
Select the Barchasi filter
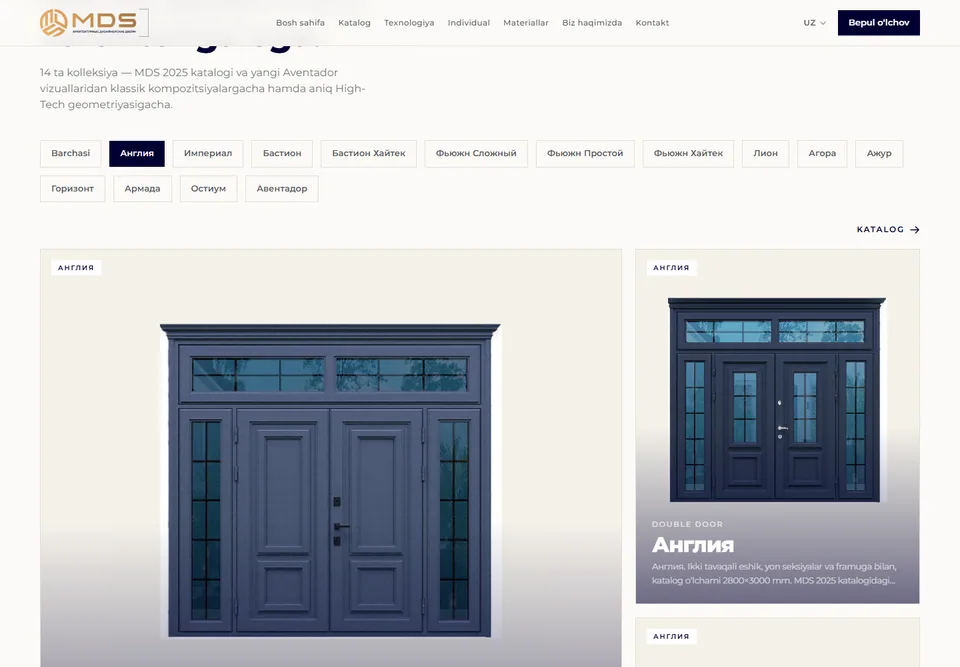click(x=70, y=154)
